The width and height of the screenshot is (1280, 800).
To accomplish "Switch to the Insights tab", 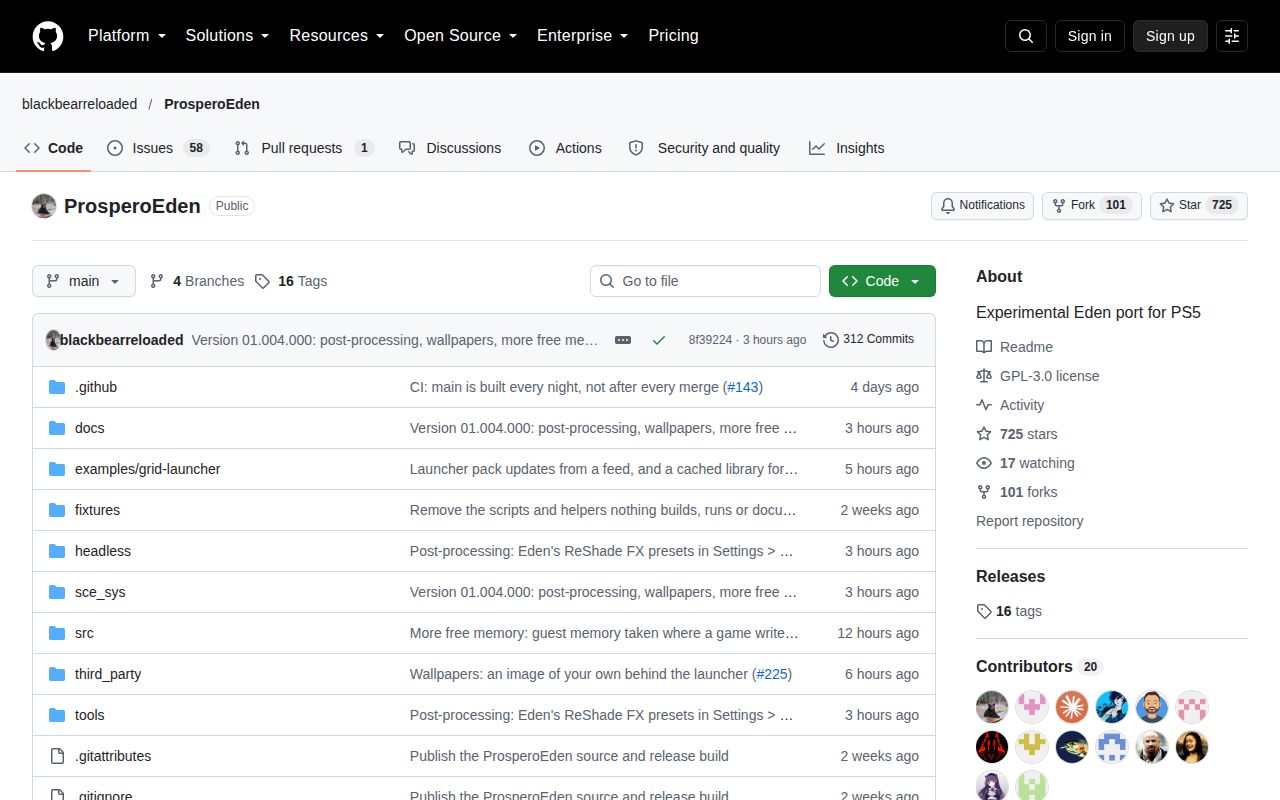I will pyautogui.click(x=847, y=148).
